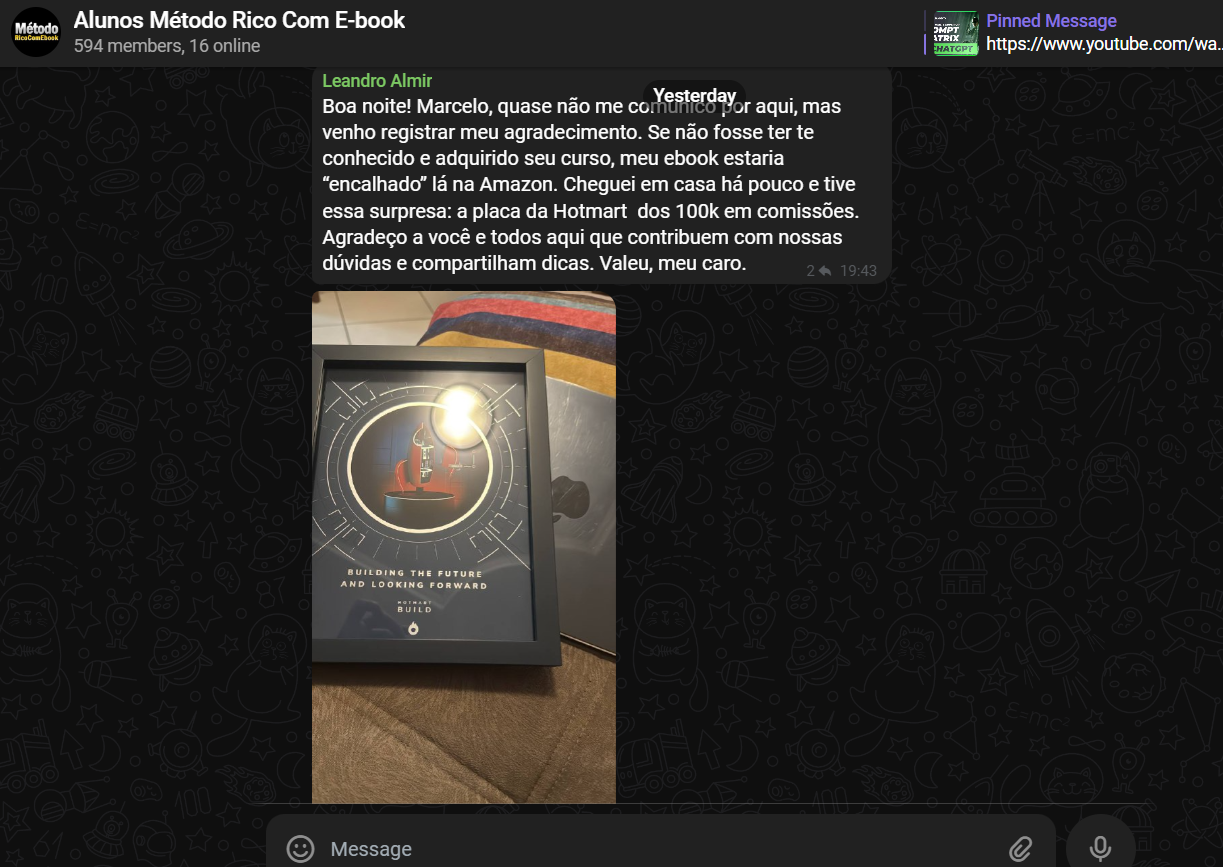This screenshot has width=1223, height=867.
Task: Select Leandro's thank-you message text bubble
Action: [601, 175]
